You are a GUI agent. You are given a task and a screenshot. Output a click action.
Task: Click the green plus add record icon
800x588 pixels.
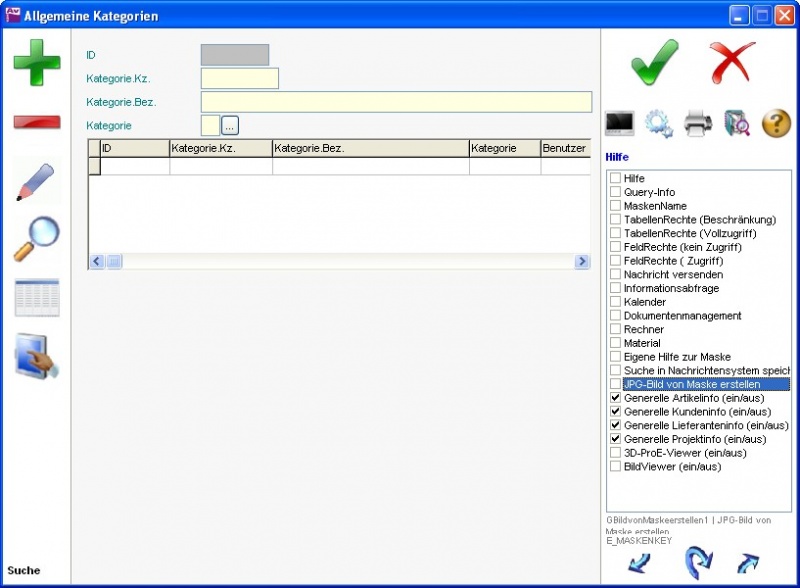tap(36, 62)
